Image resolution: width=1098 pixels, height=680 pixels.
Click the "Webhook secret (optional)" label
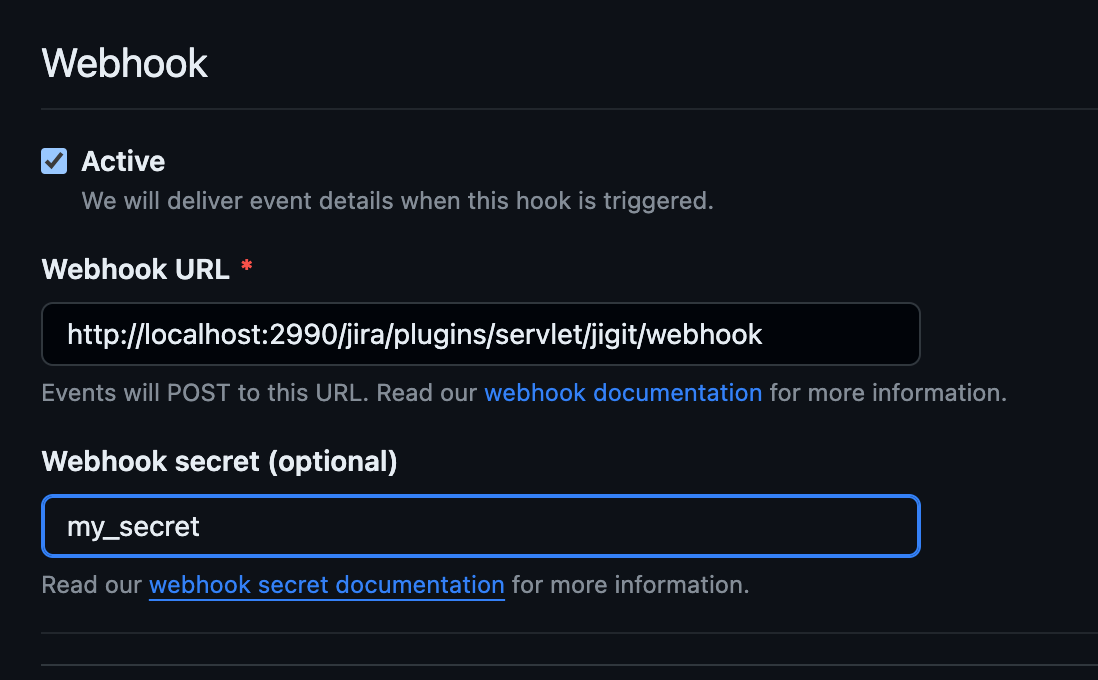219,461
